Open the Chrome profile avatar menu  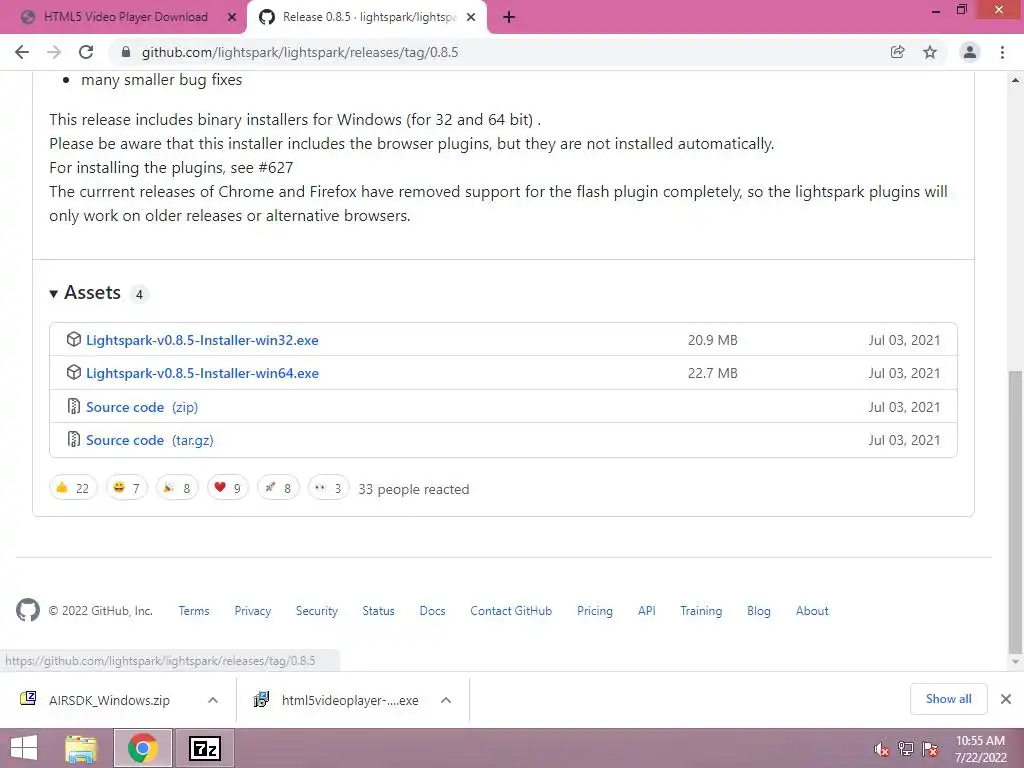coord(970,52)
